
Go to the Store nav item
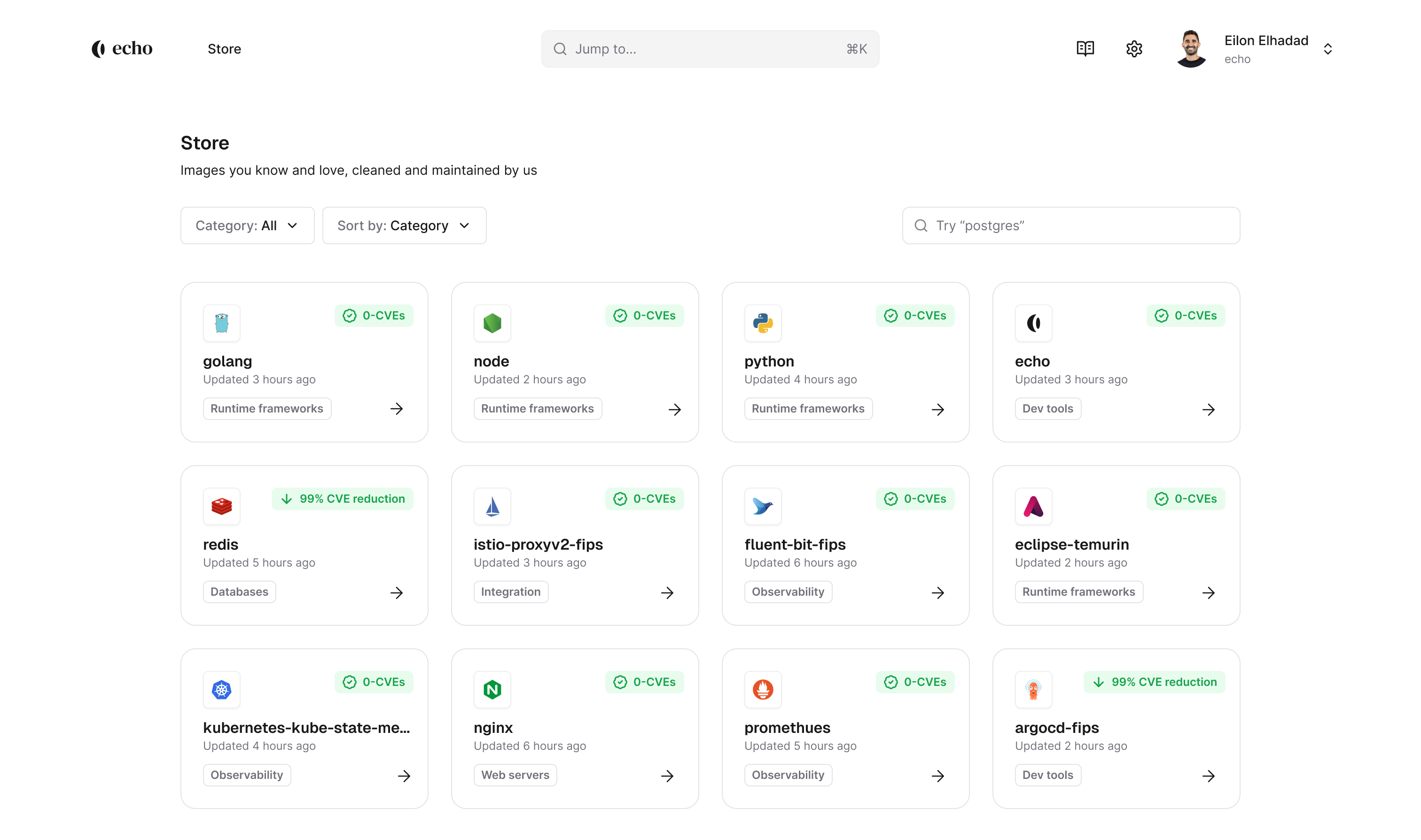coord(224,49)
